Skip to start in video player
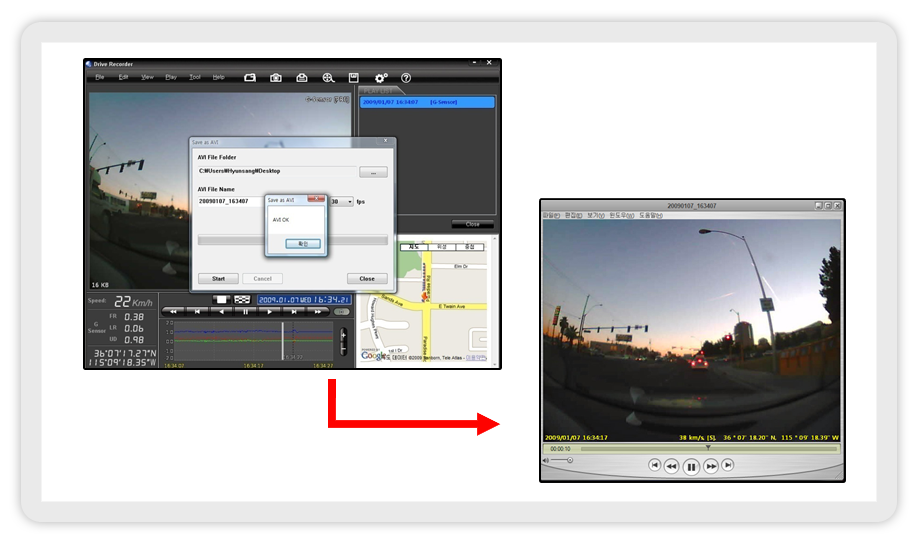This screenshot has width=918, height=544. click(x=655, y=465)
